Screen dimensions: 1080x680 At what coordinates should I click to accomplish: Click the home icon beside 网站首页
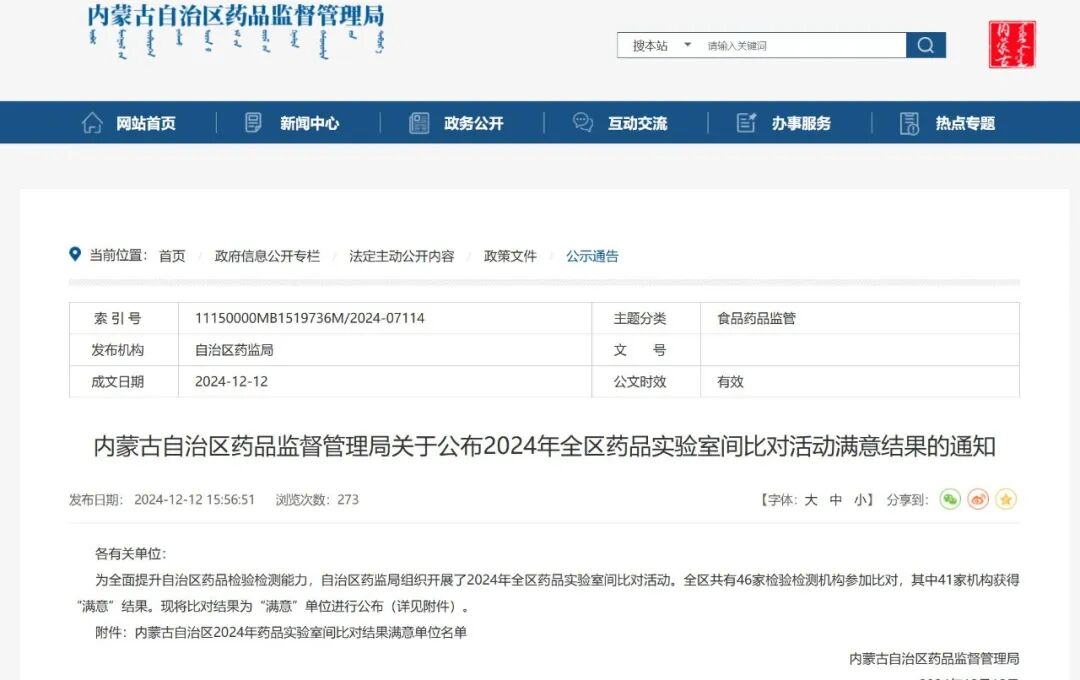92,123
